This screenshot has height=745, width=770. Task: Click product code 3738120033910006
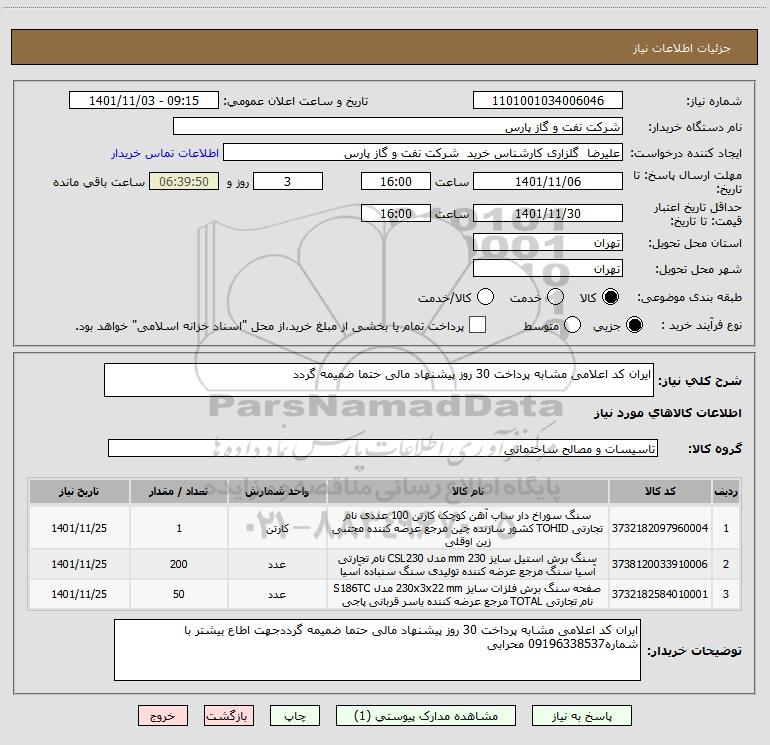(x=660, y=564)
